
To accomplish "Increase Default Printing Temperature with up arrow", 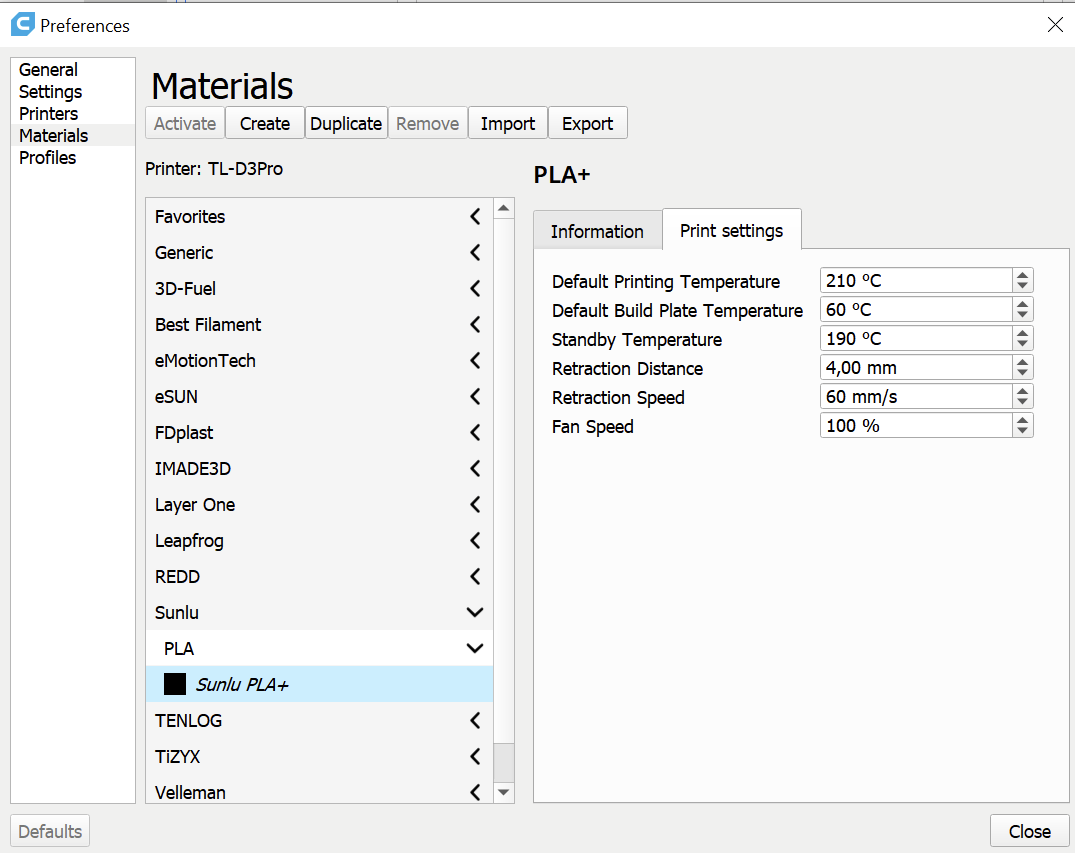I will click(x=1022, y=276).
